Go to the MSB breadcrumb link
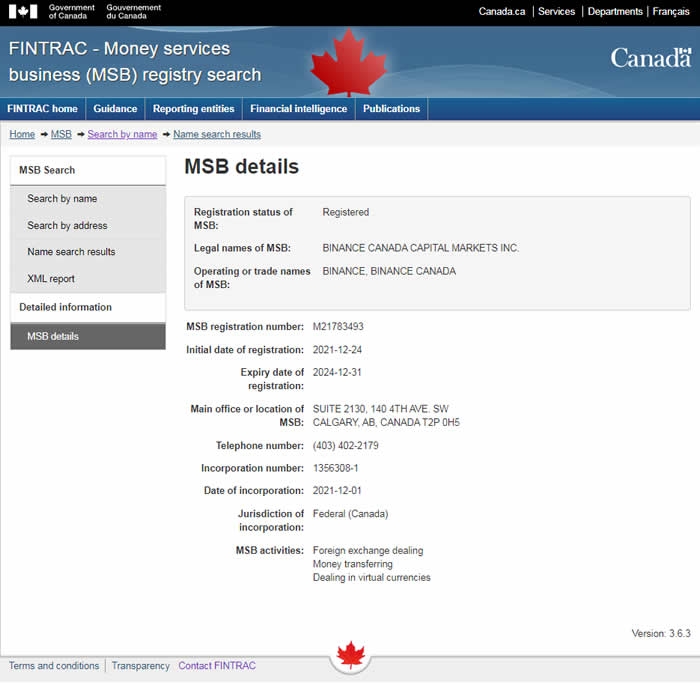700x683 pixels. pos(61,134)
